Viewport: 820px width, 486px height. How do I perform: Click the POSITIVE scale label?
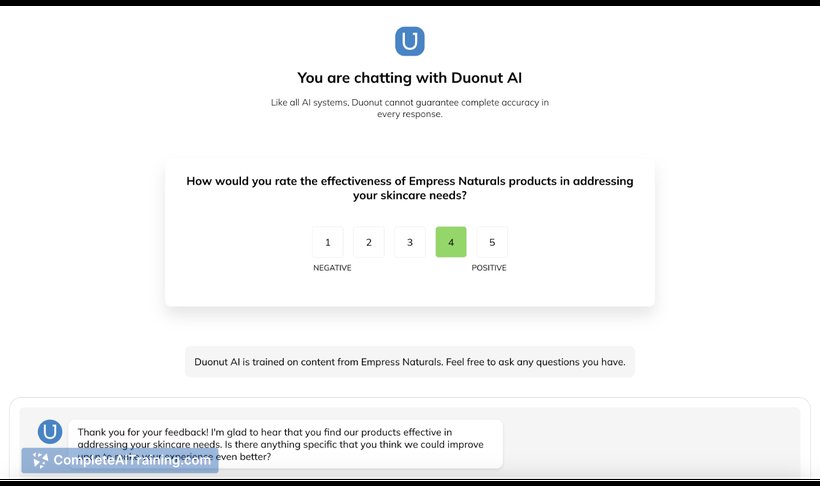489,268
